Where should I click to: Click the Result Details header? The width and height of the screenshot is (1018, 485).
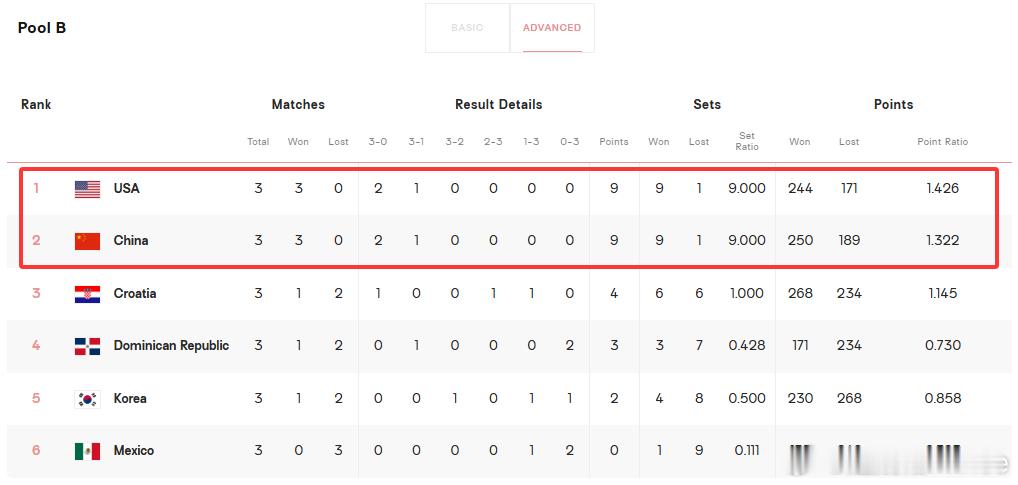tap(499, 105)
